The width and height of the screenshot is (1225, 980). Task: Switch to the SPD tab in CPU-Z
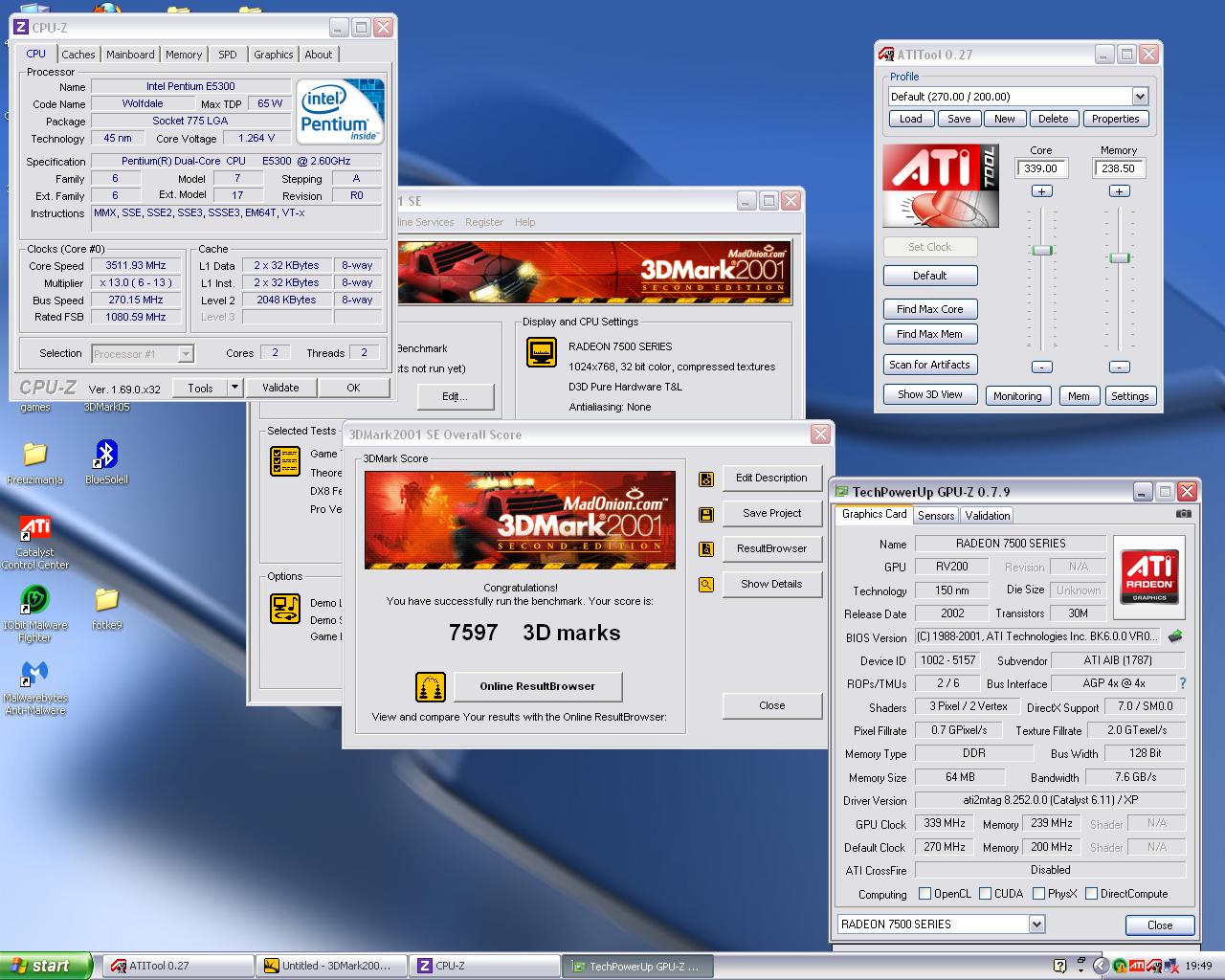tap(228, 55)
